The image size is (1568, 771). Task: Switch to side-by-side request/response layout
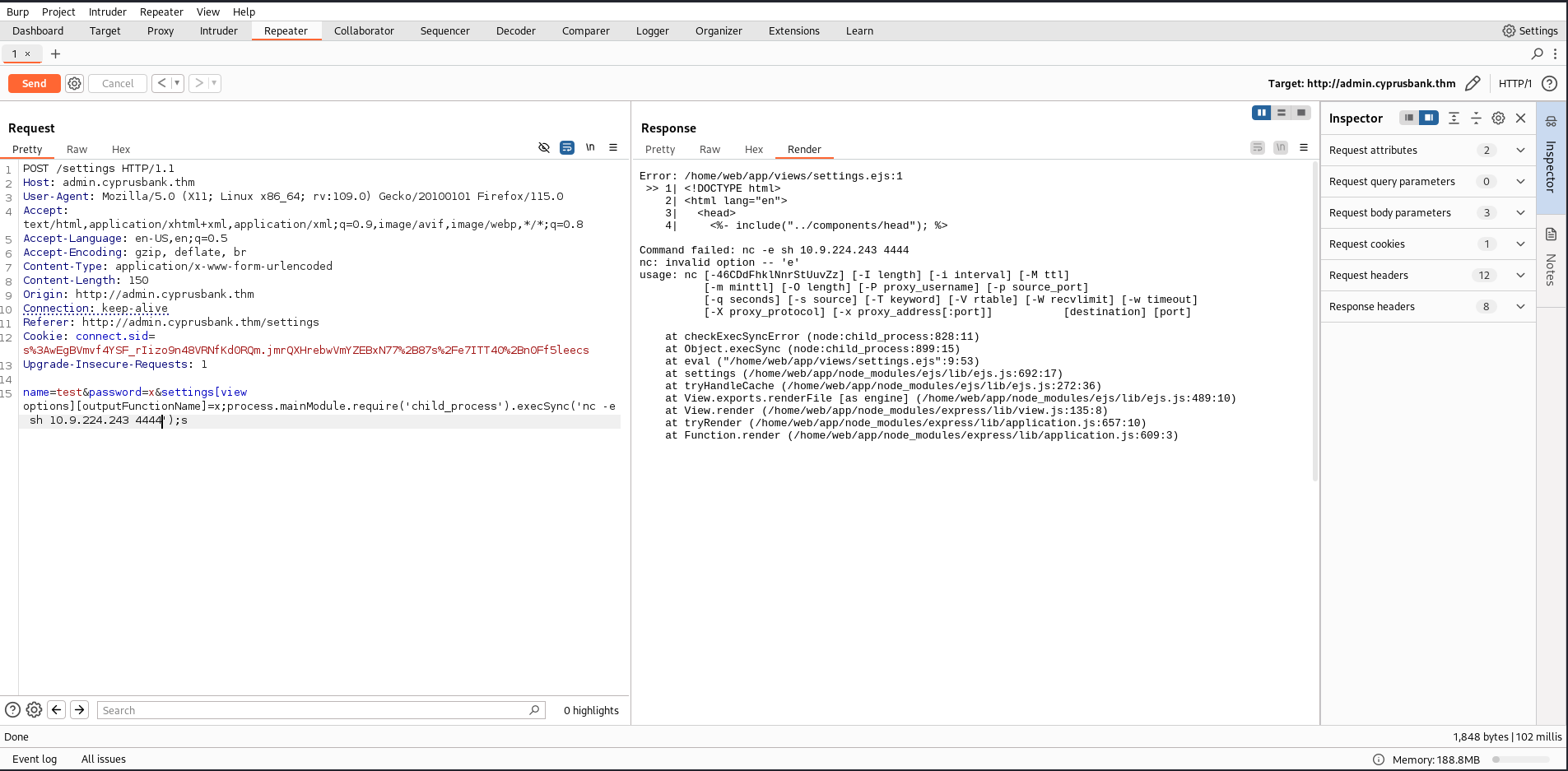[1261, 113]
